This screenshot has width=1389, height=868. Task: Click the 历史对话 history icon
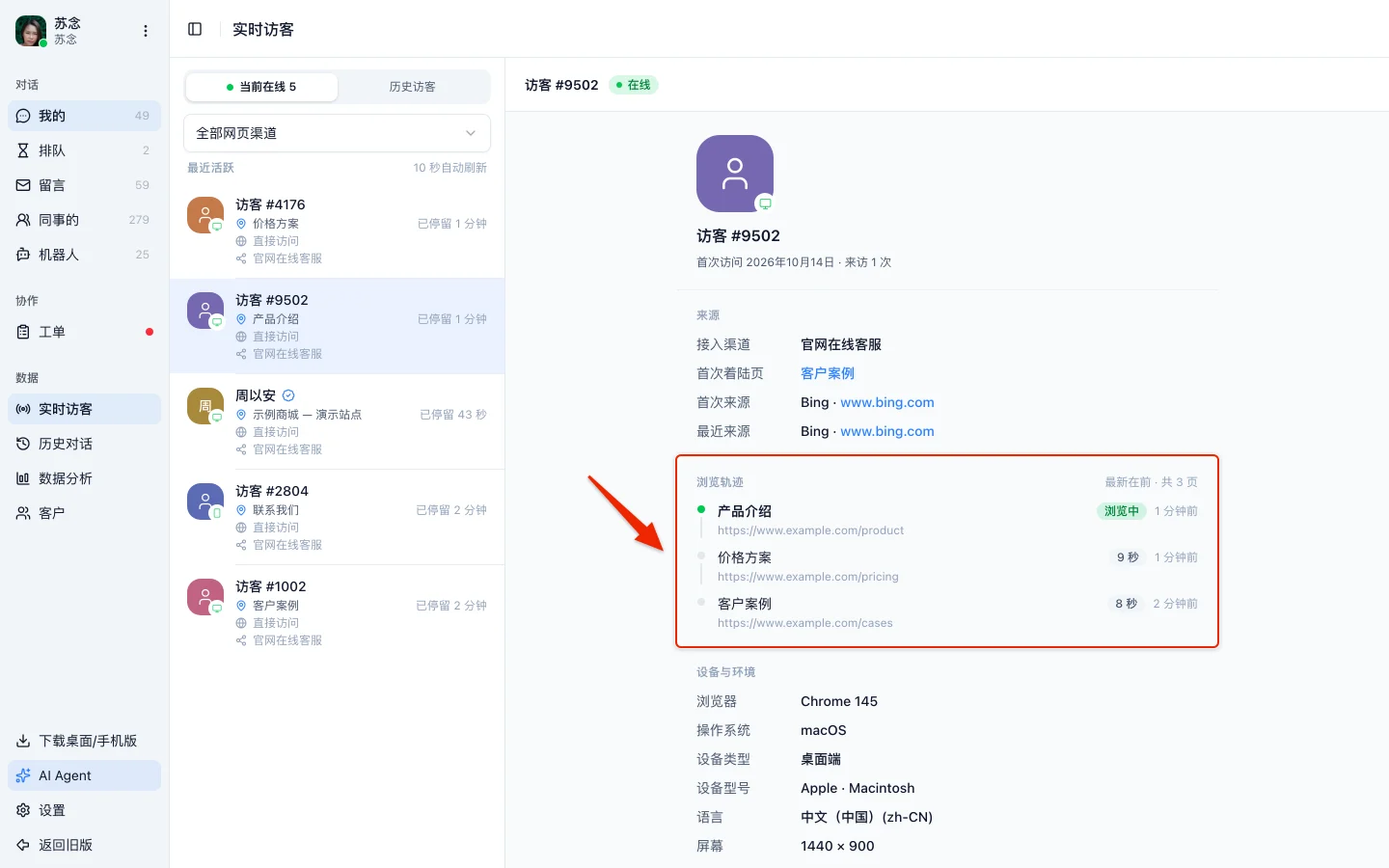click(23, 444)
